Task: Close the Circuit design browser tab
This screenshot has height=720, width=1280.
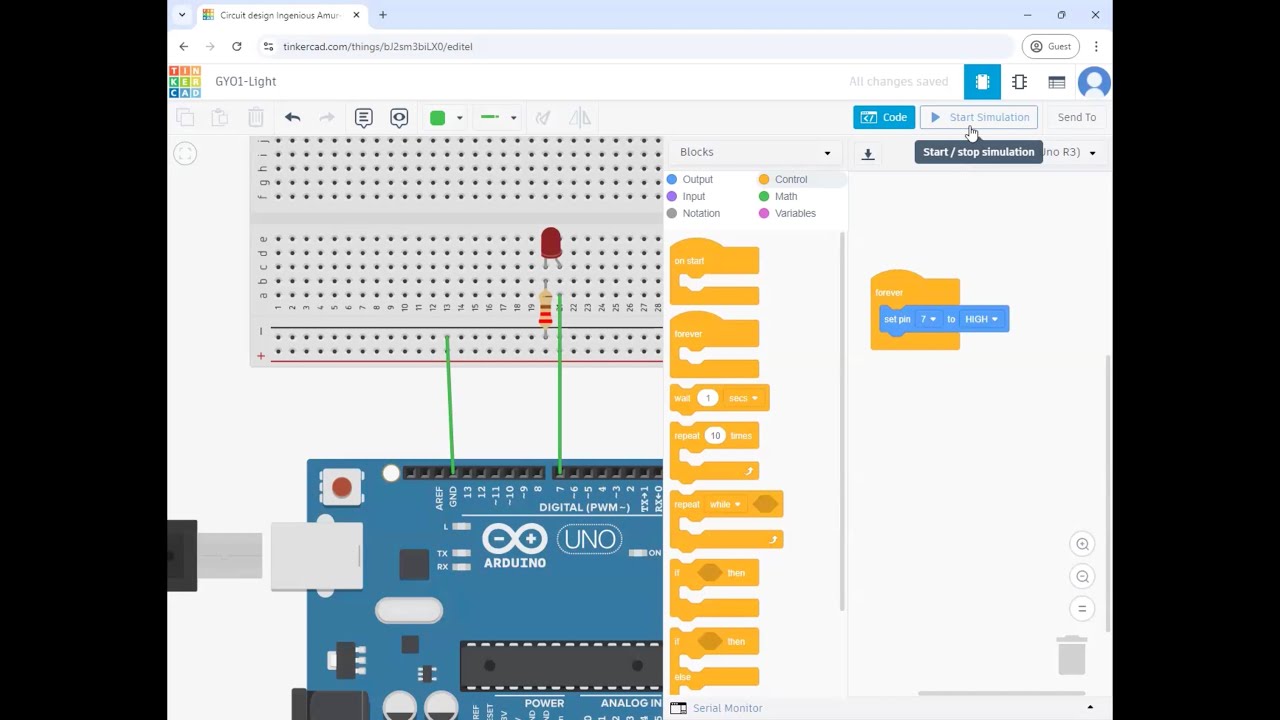Action: (x=356, y=15)
